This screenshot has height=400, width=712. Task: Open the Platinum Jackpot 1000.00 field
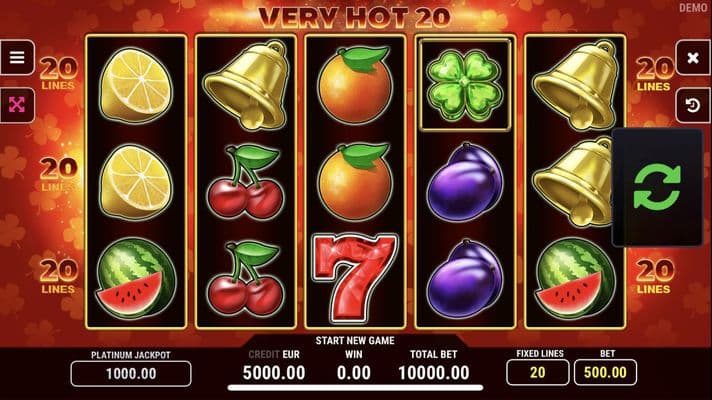pos(131,374)
